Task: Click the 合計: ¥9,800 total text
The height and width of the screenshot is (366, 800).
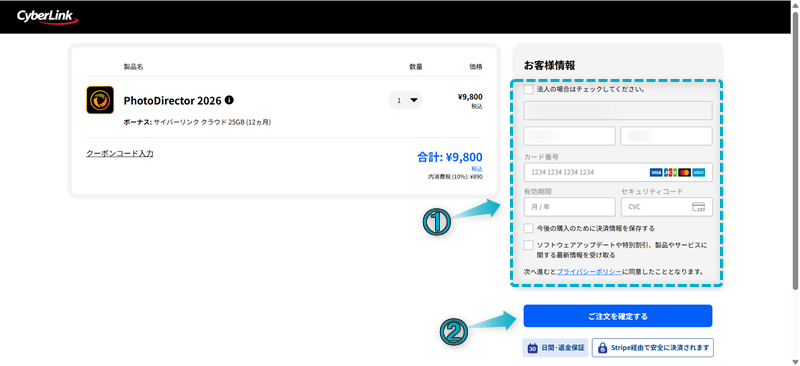Action: coord(450,157)
